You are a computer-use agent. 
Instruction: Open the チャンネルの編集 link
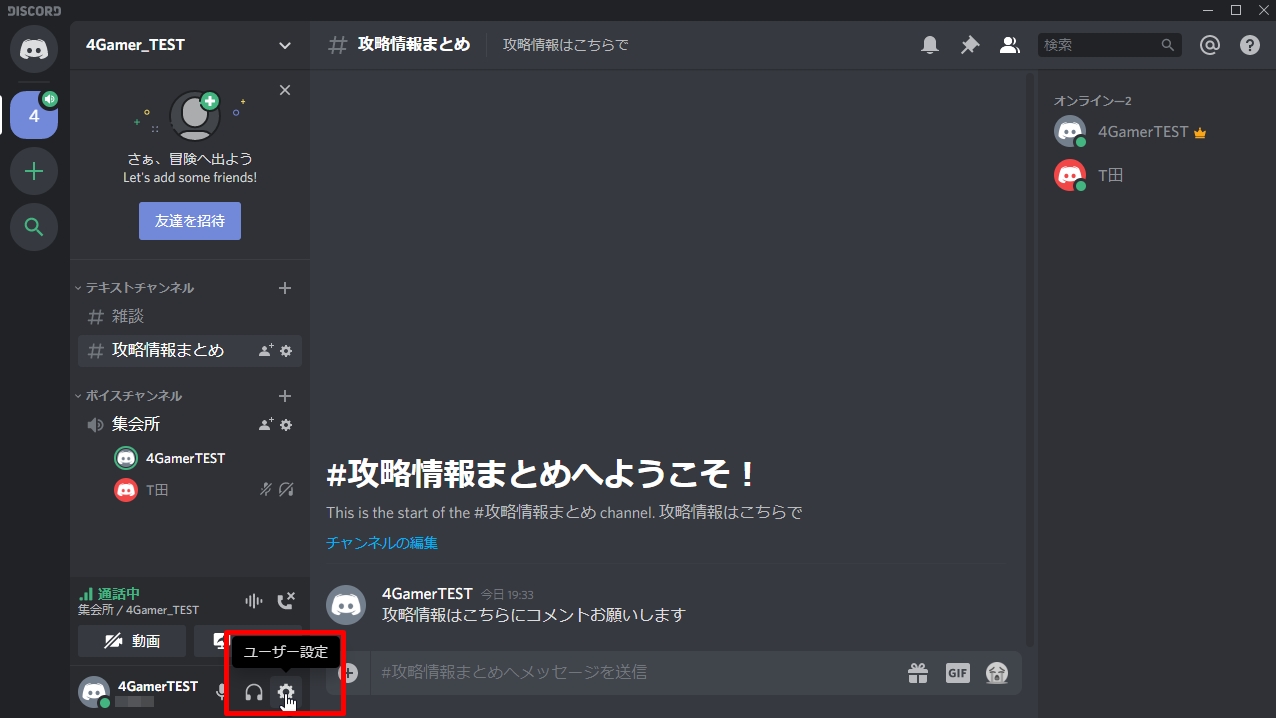point(382,543)
